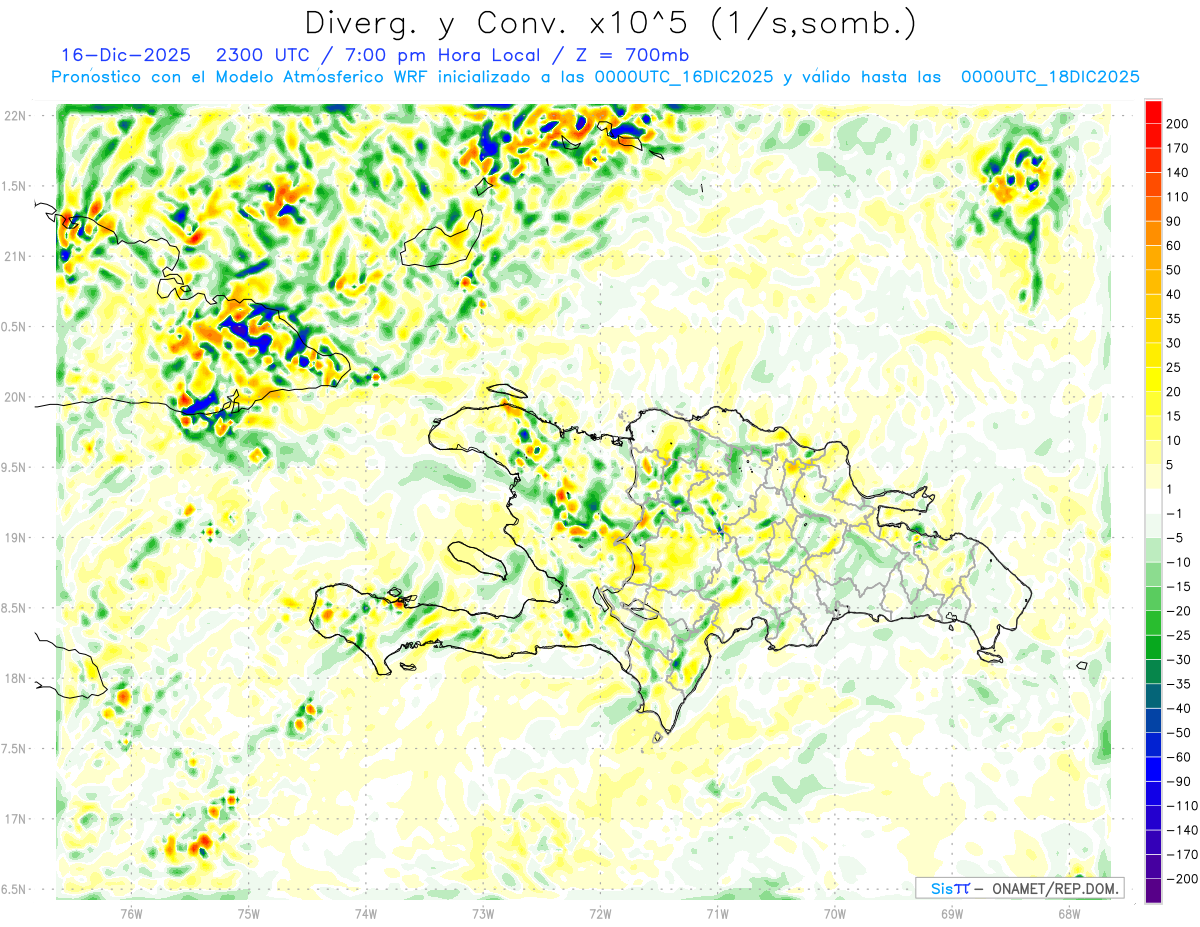Click the colorbar value "200" at top
Screen dimensions: 1200x927
coord(1177,124)
